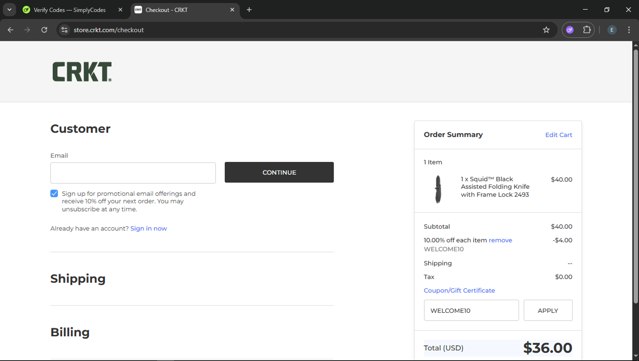View site information icon in address bar
The width and height of the screenshot is (639, 361).
click(64, 30)
